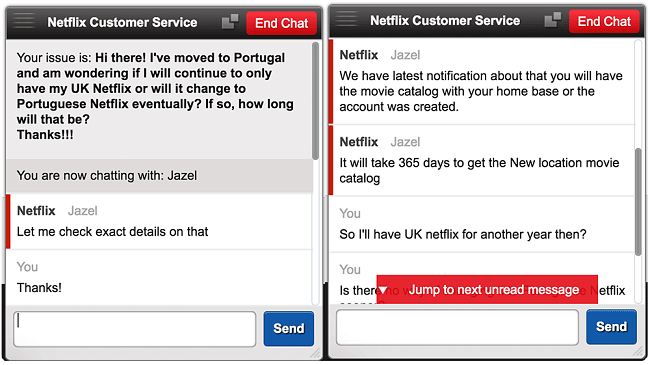
Task: Select 'So I'll have UK netflix' message
Action: pyautogui.click(x=463, y=234)
